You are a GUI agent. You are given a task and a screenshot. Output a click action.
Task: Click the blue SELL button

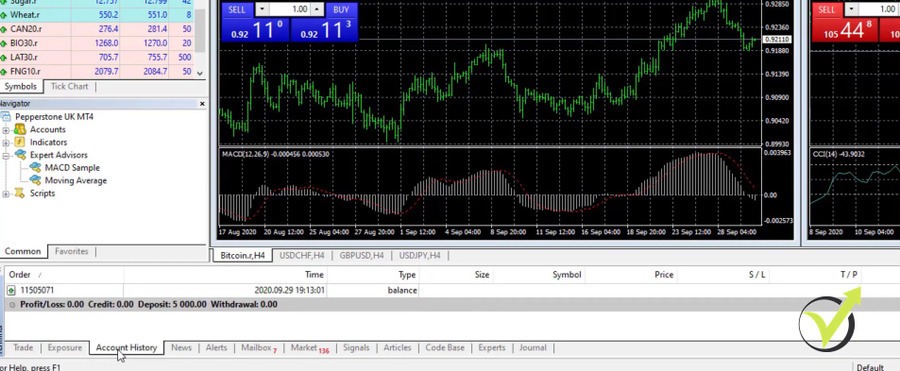236,9
